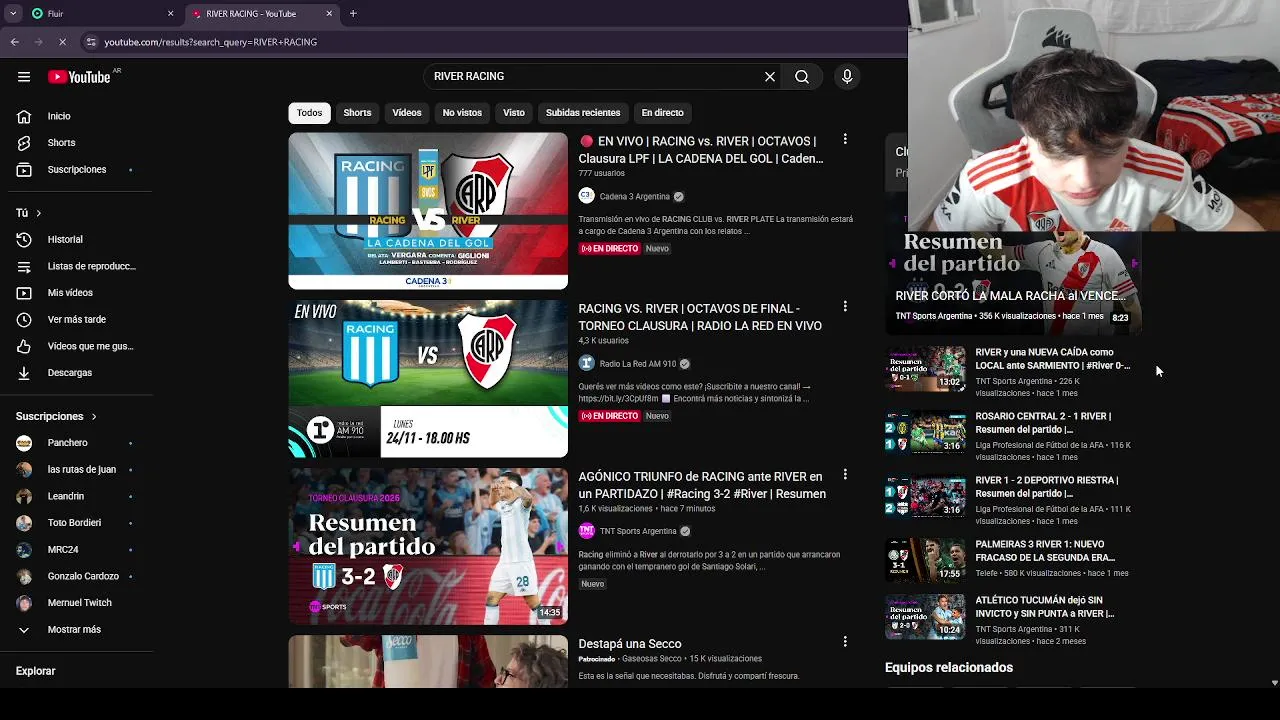
Task: Click the magnifier search button
Action: tap(802, 77)
